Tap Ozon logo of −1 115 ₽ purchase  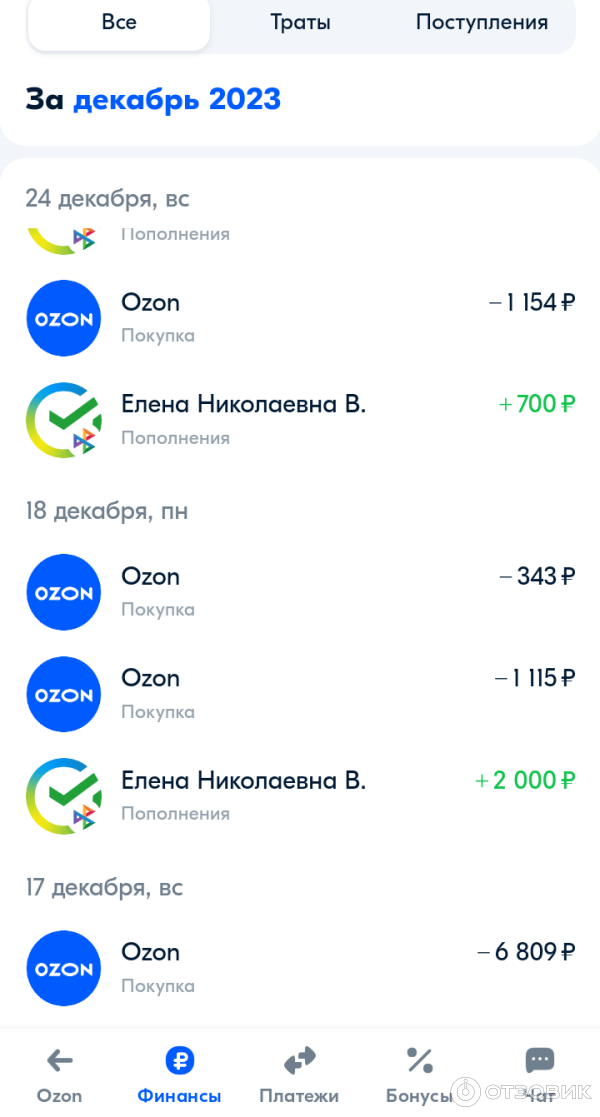(x=64, y=694)
